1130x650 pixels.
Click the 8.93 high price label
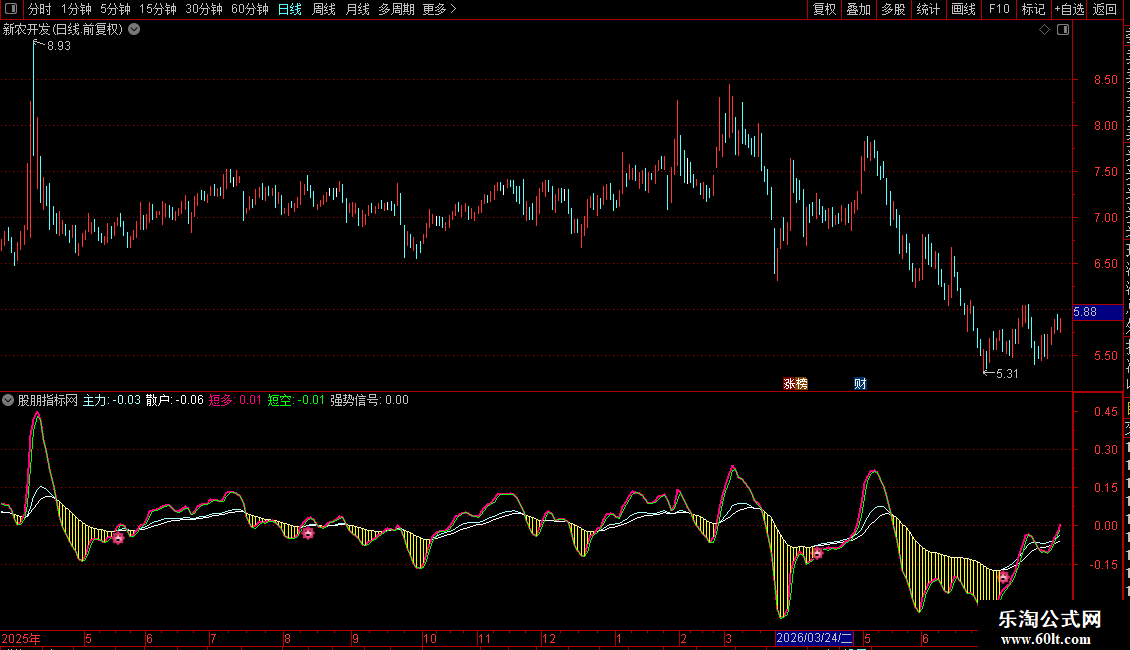(59, 46)
